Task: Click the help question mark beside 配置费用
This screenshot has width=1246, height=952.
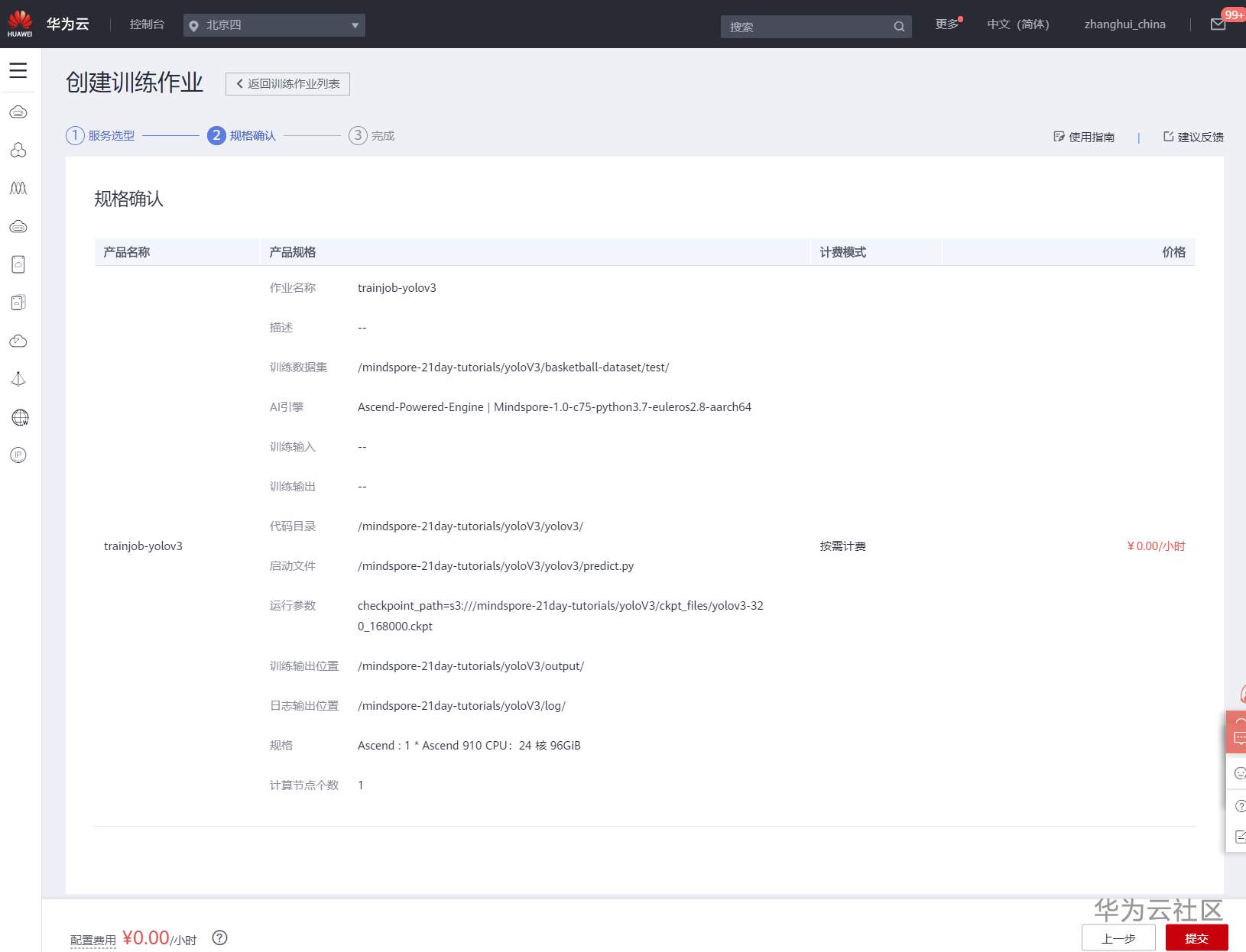Action: click(219, 937)
